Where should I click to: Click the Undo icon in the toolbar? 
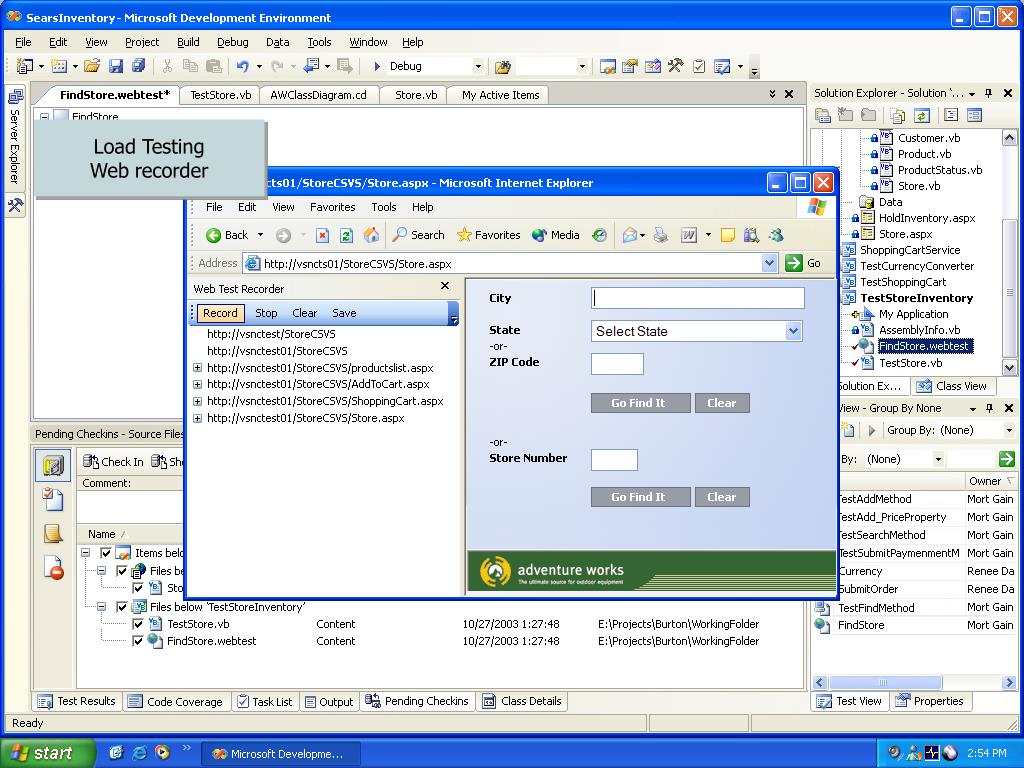tap(242, 66)
